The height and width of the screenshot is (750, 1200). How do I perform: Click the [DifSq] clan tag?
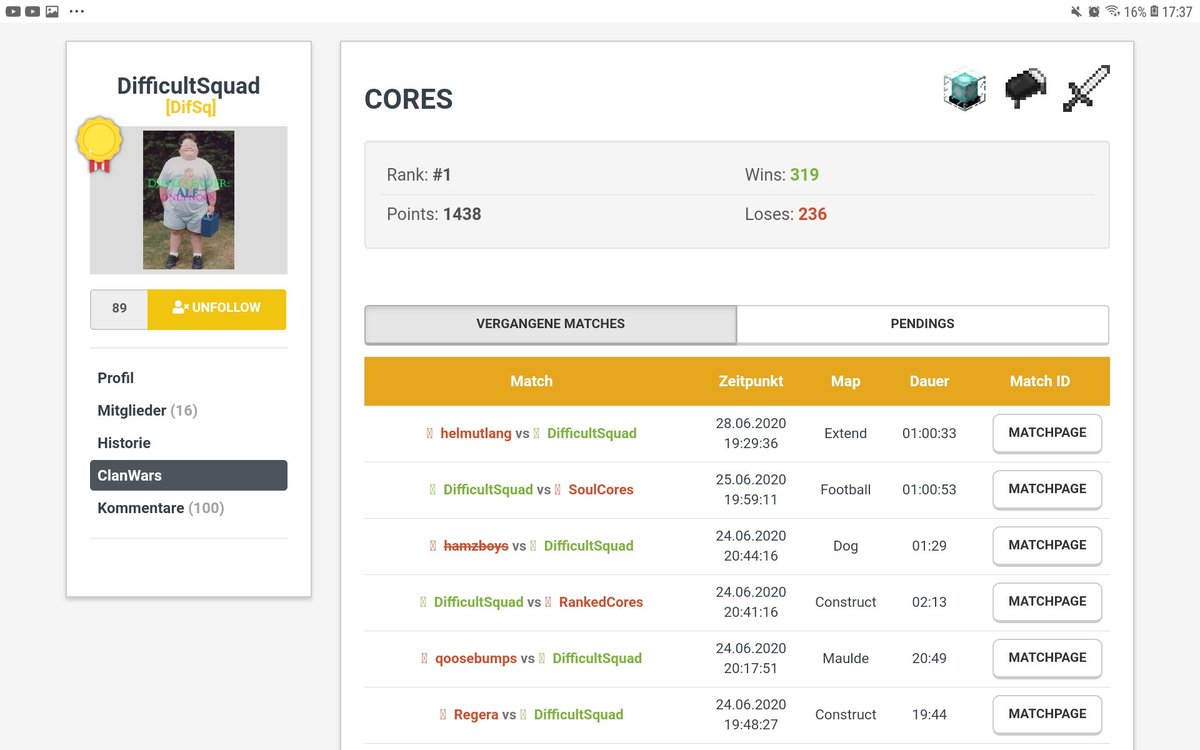190,107
